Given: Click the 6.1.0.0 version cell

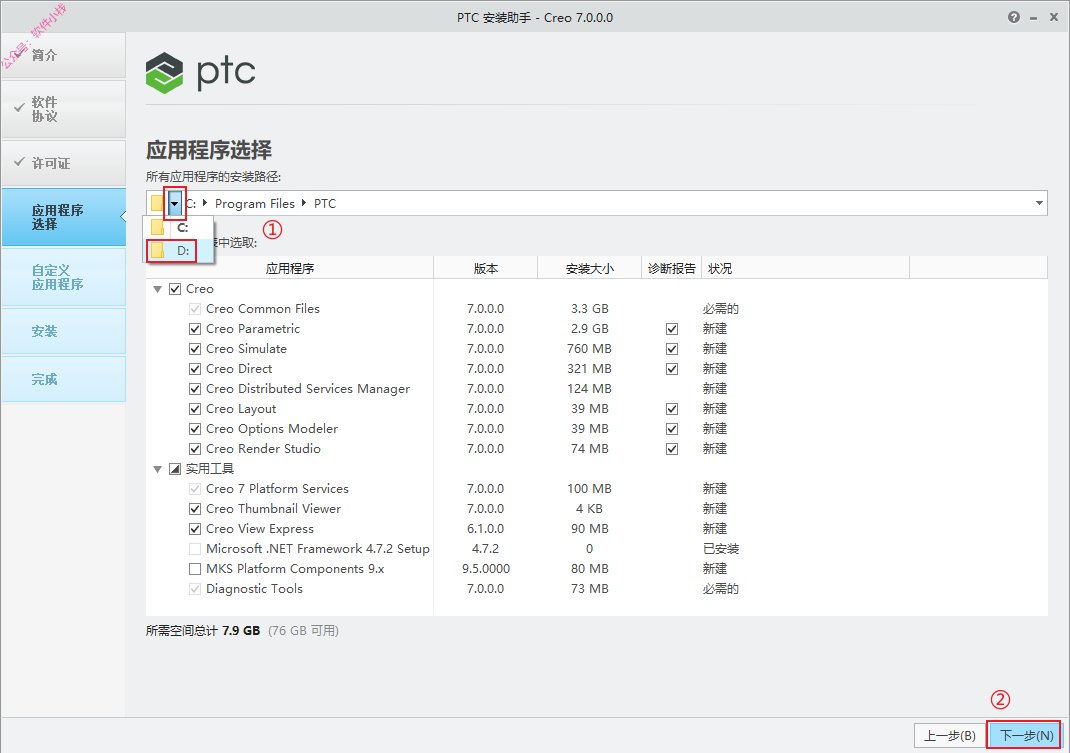Looking at the screenshot, I should 485,529.
